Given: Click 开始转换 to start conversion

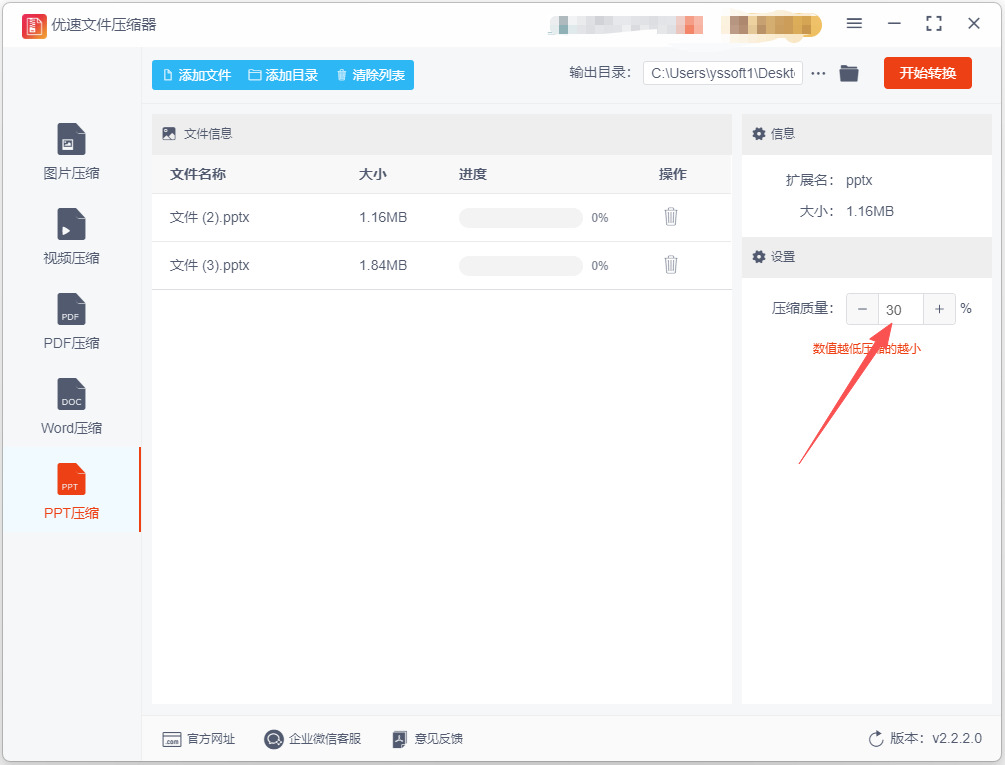Looking at the screenshot, I should [x=927, y=73].
